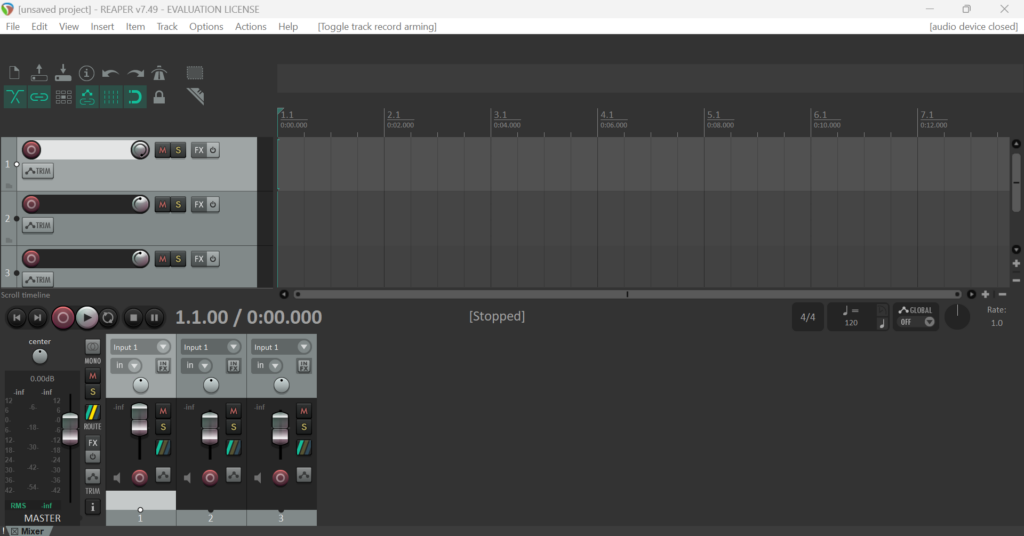Open the Track menu
Screen dimensions: 1024x536
pos(167,26)
